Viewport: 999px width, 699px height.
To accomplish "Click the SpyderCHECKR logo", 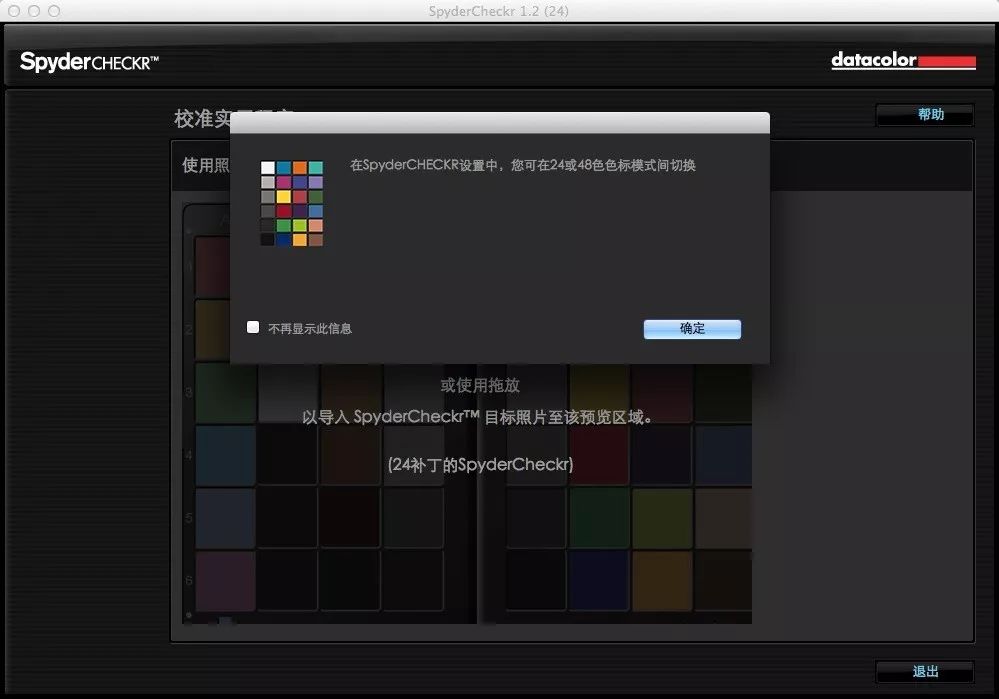I will tap(89, 62).
